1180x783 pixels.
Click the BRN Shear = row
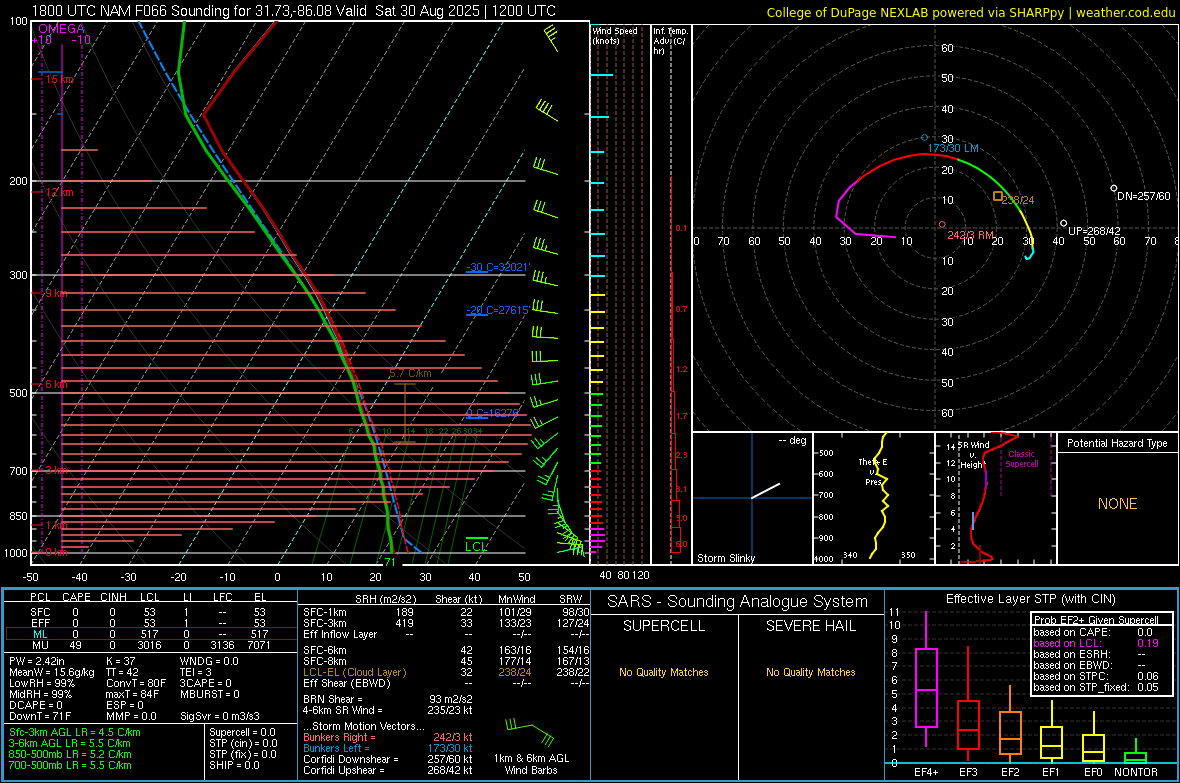pos(388,699)
